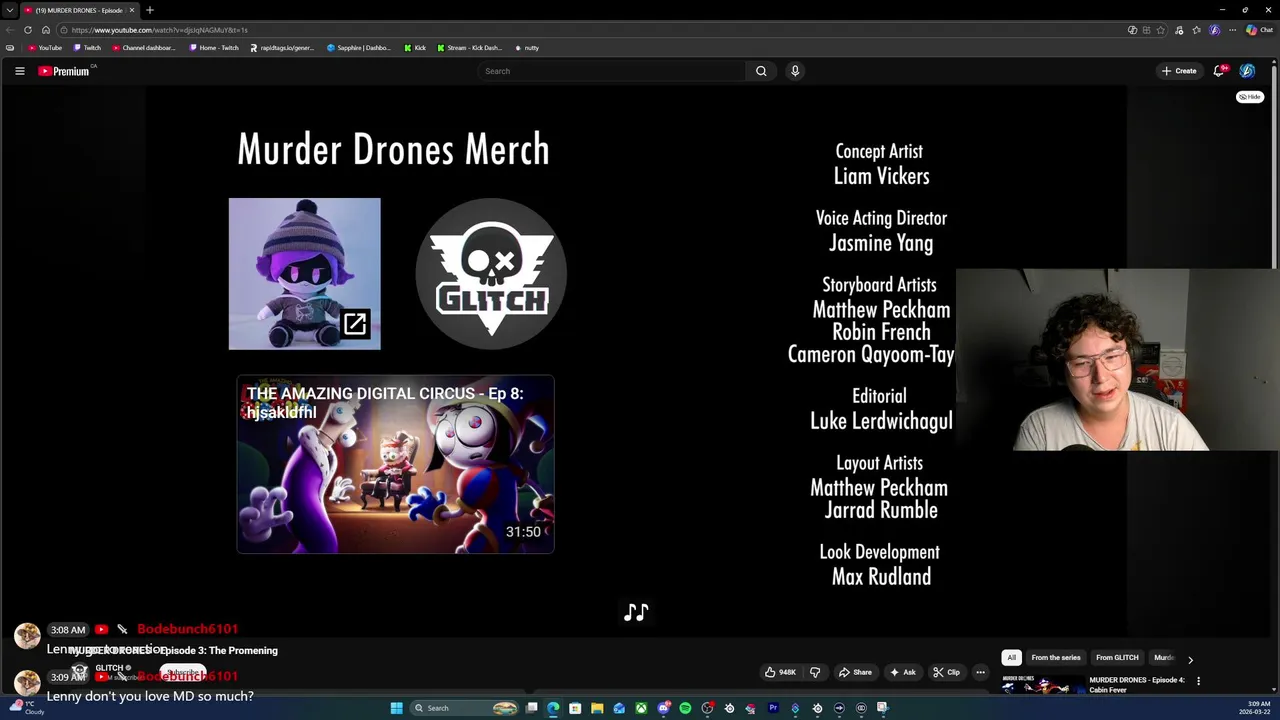Open the Kick bookmark
Viewport: 1280px width, 720px height.
pyautogui.click(x=415, y=48)
